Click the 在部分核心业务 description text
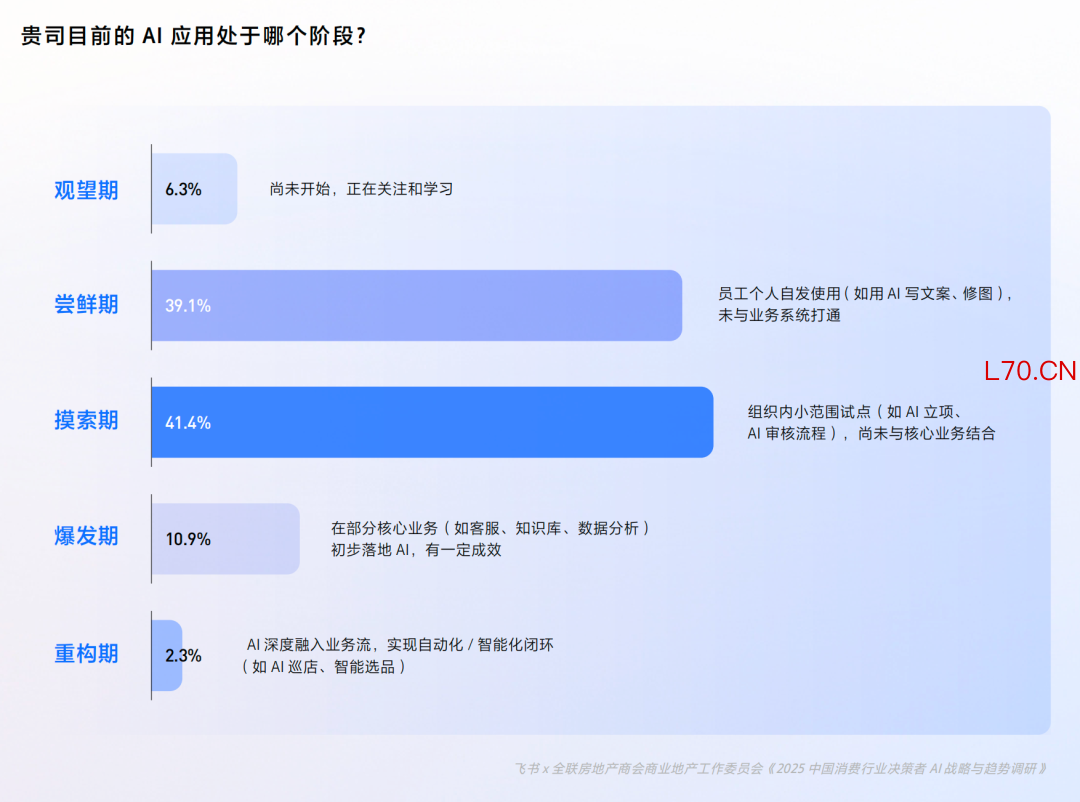The image size is (1080, 802). point(490,528)
